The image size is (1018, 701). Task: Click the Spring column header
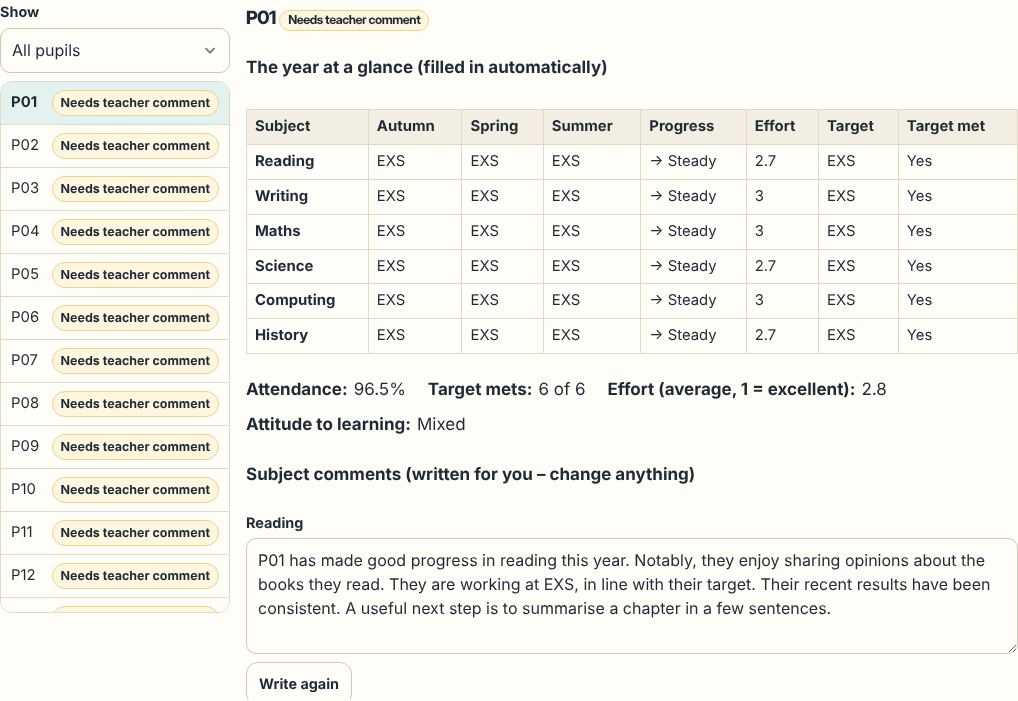tap(503, 127)
